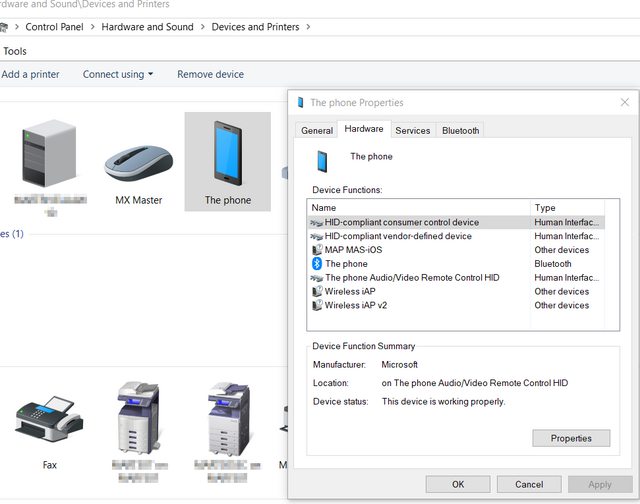This screenshot has width=640, height=504.
Task: Click OK in the phone Properties dialog
Action: (x=458, y=484)
